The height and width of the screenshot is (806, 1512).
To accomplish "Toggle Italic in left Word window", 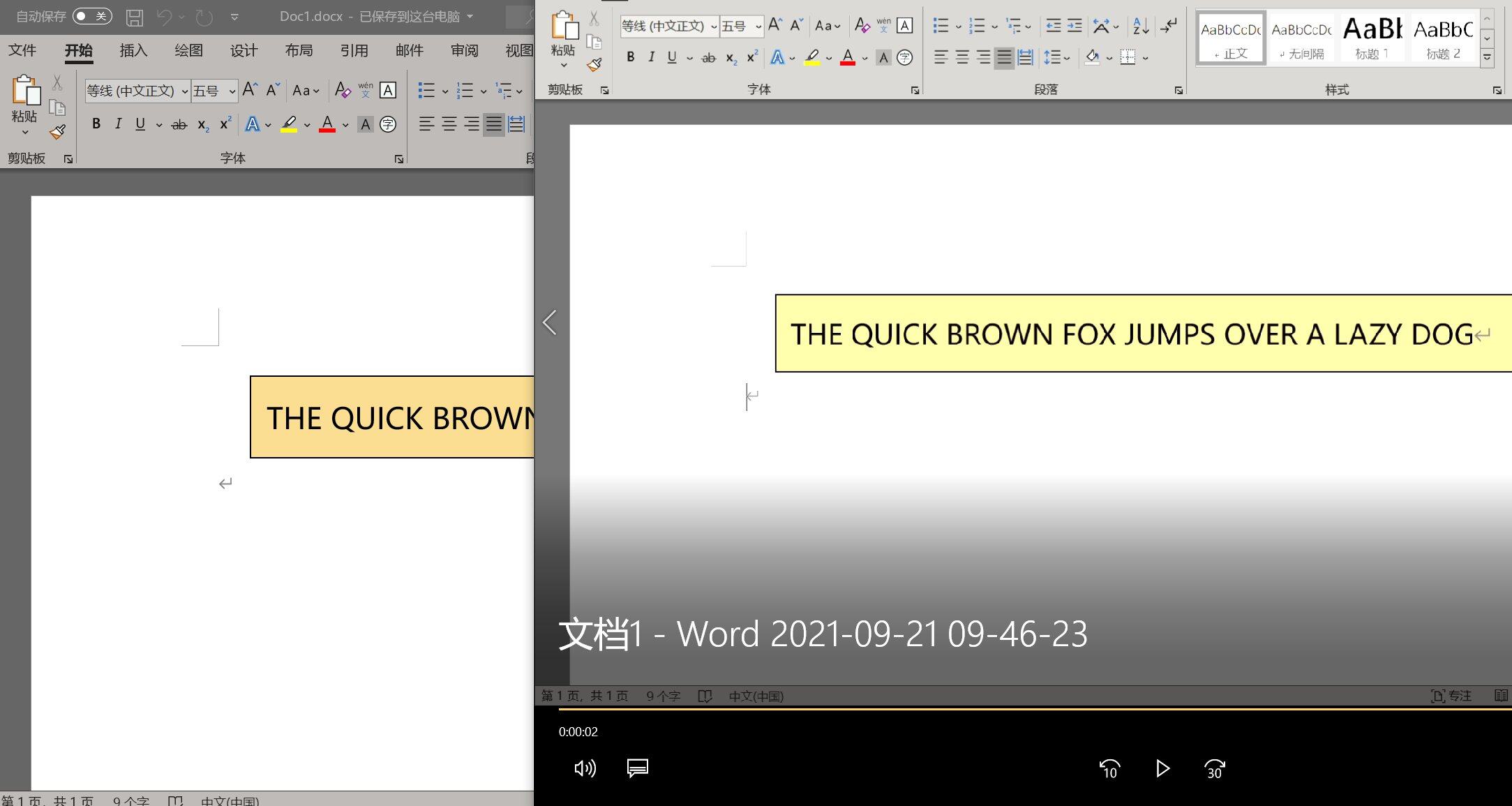I will pyautogui.click(x=118, y=124).
